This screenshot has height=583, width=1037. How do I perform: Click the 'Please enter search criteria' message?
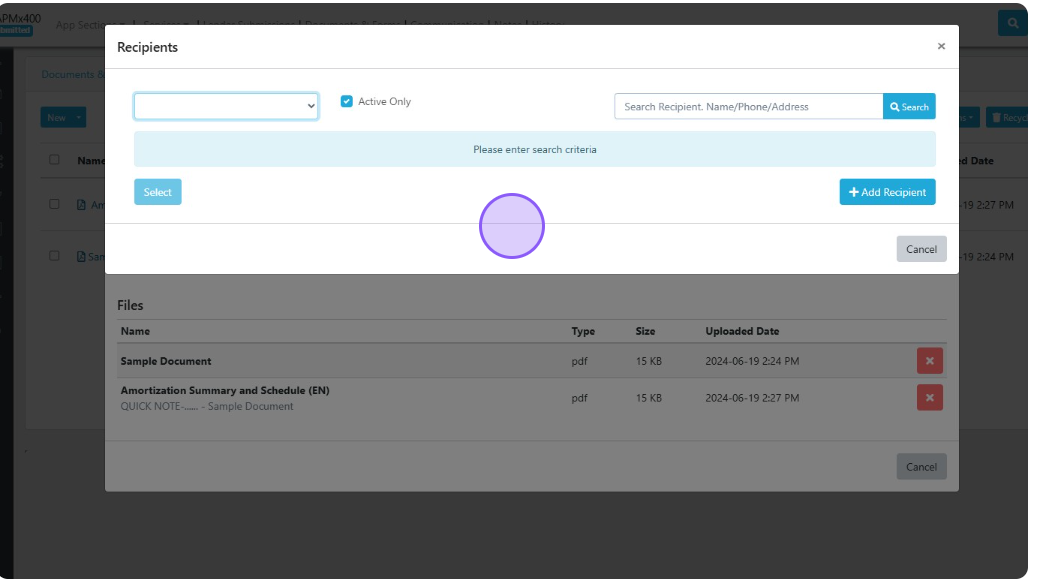[535, 149]
